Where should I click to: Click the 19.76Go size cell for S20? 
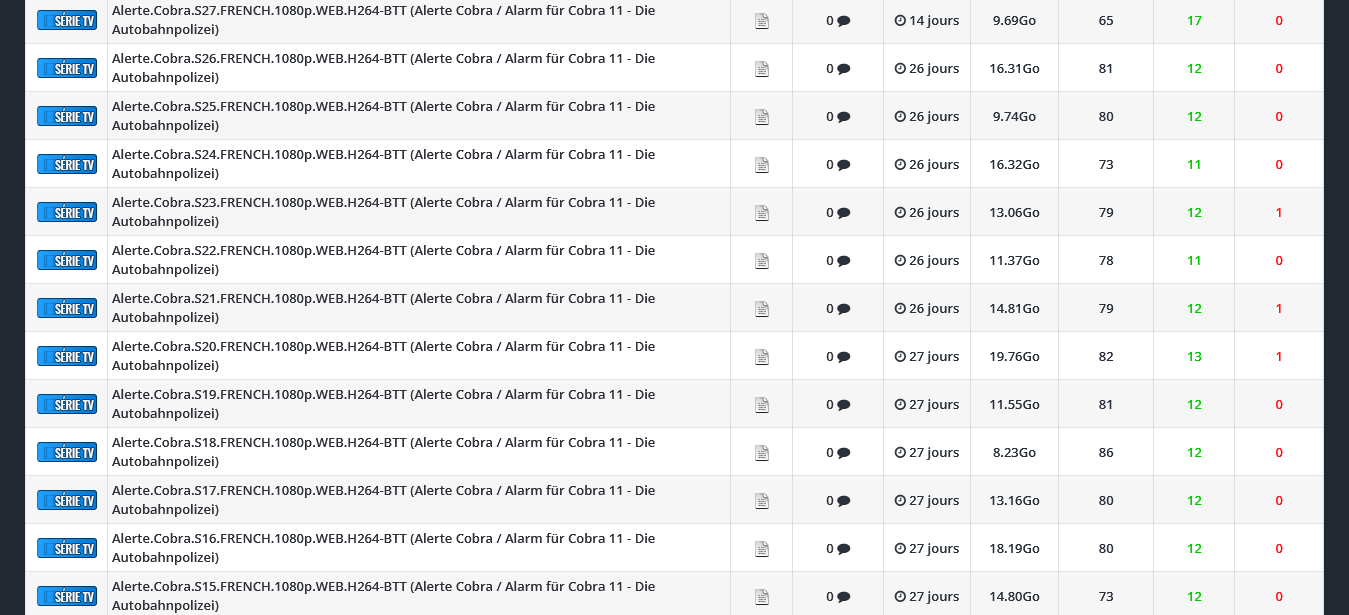coord(1014,356)
